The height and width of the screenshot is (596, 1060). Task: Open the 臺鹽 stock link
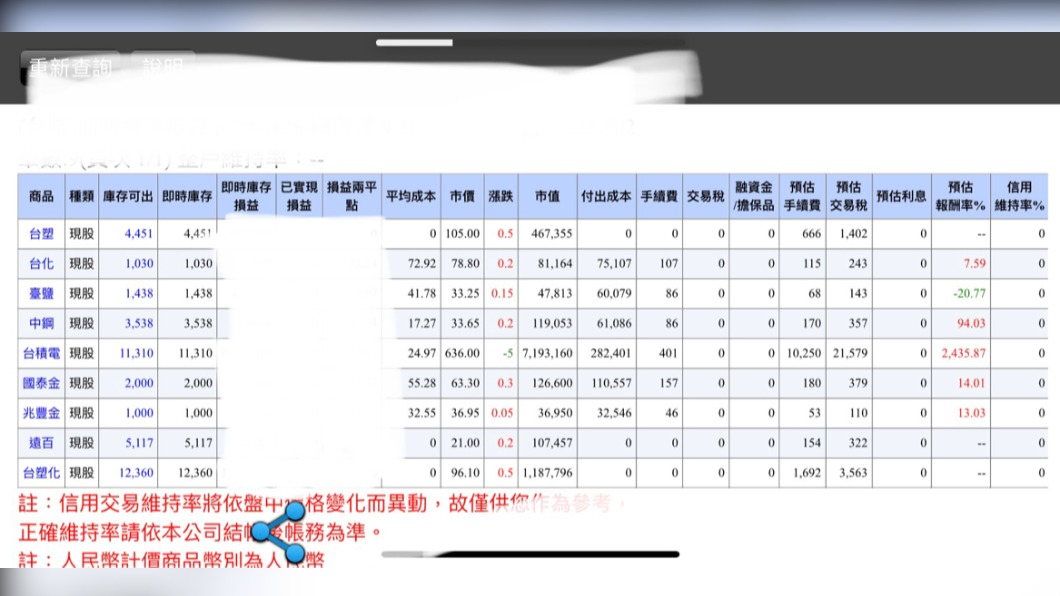pyautogui.click(x=41, y=293)
